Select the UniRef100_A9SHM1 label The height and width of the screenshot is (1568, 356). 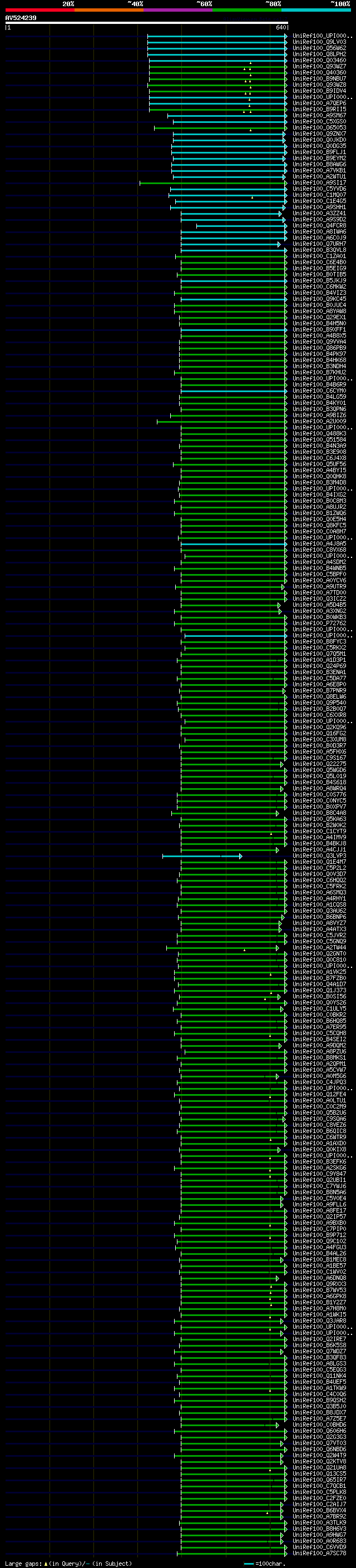pos(319,207)
